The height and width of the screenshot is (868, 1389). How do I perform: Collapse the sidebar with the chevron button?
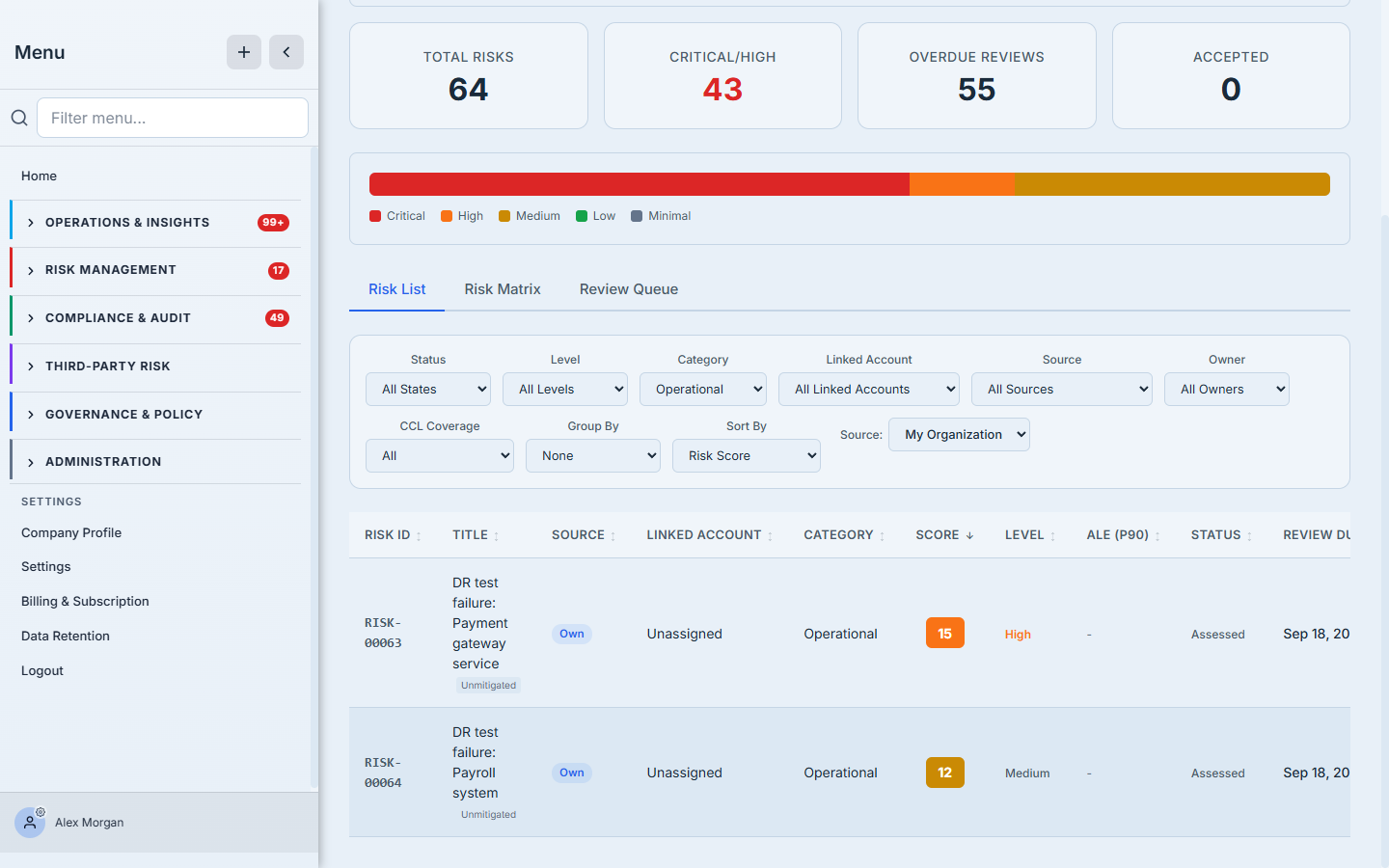tap(286, 52)
